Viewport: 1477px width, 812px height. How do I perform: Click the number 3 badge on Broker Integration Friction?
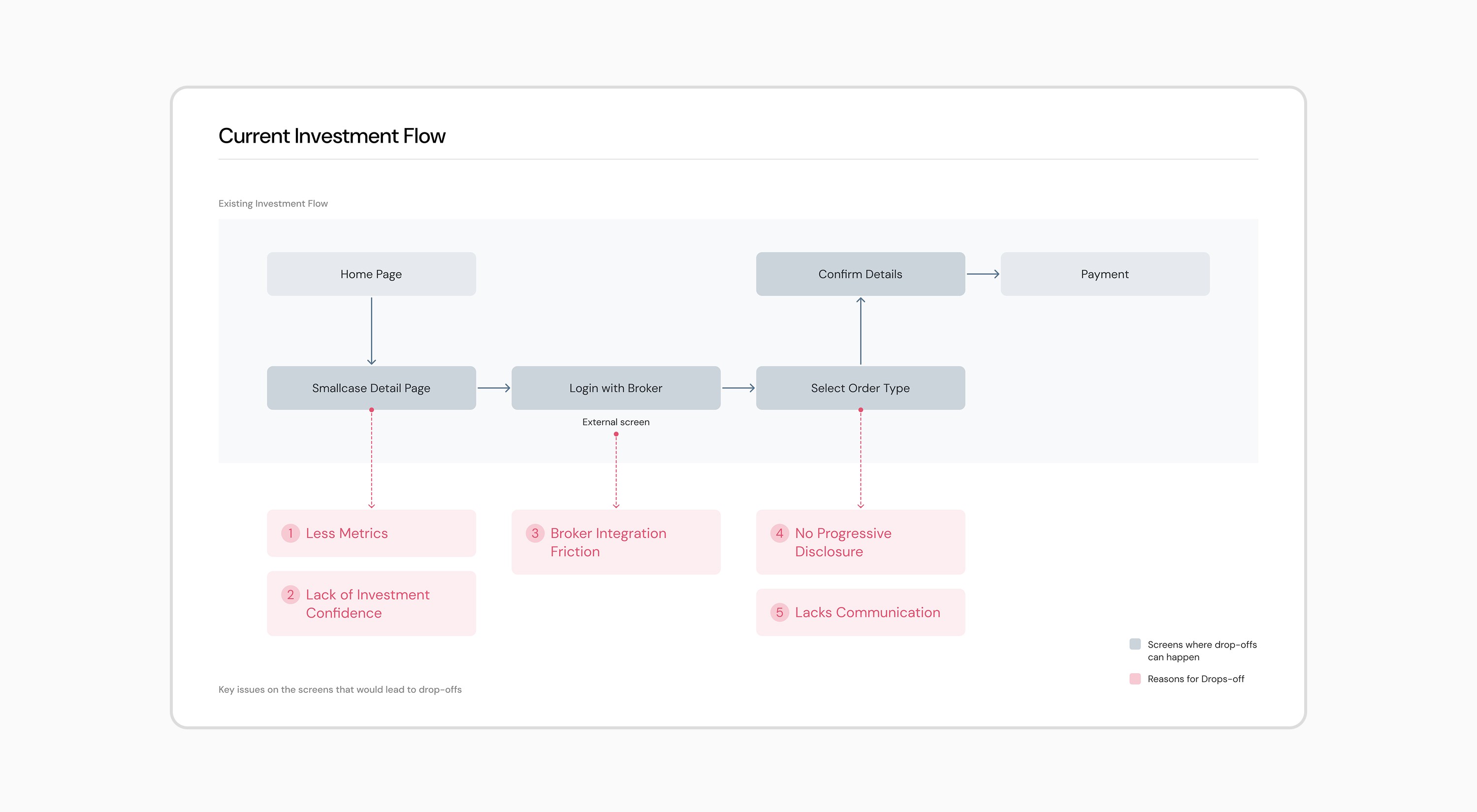click(535, 533)
